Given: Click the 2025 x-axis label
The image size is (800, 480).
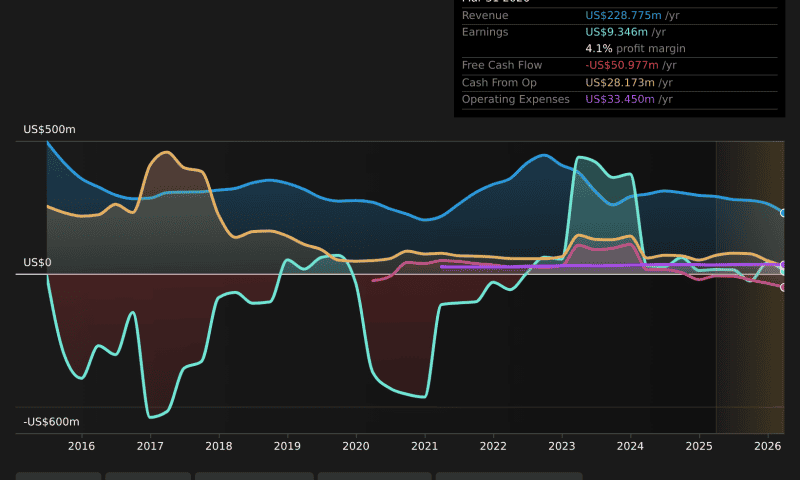Looking at the screenshot, I should pyautogui.click(x=699, y=446).
